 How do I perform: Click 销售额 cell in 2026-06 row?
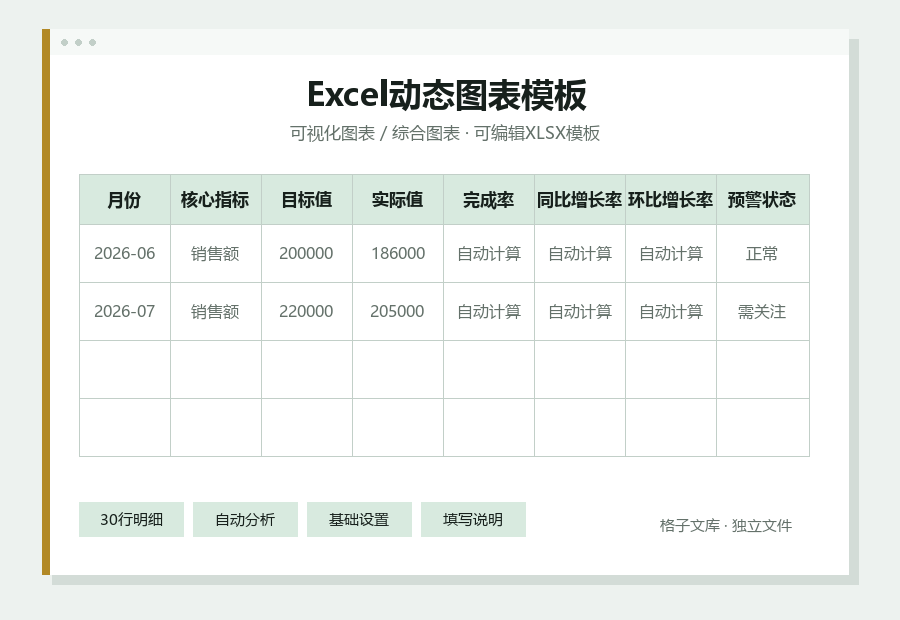[216, 254]
